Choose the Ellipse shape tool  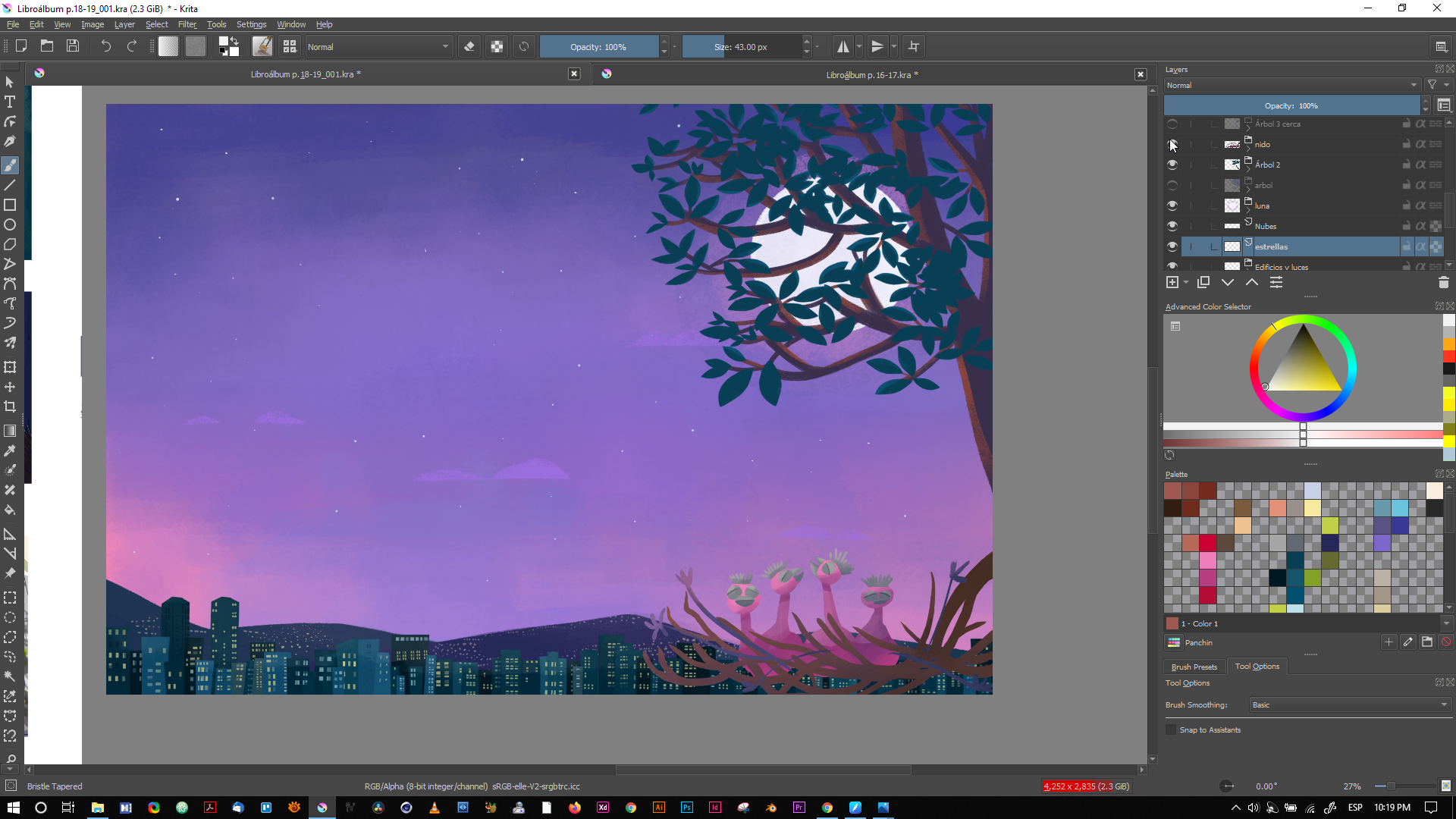10,224
